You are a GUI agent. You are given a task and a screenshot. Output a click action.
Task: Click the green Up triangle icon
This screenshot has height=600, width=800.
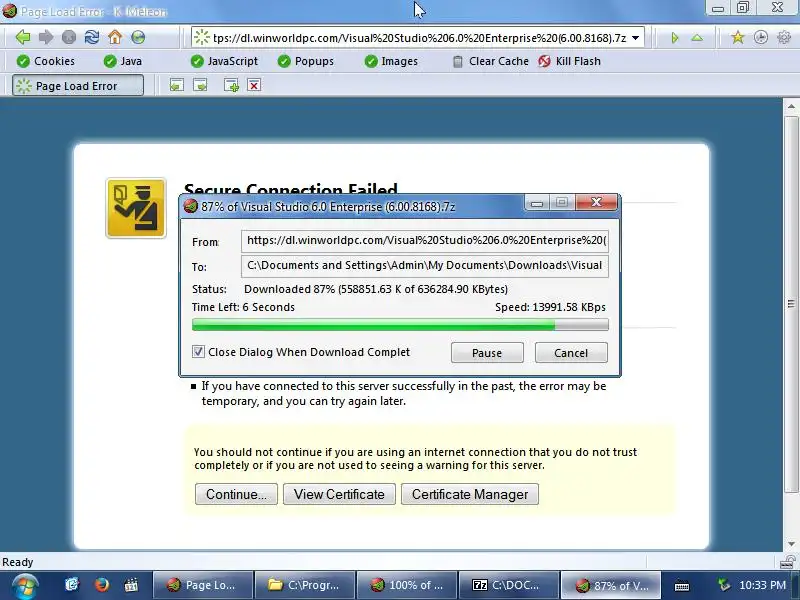click(697, 38)
